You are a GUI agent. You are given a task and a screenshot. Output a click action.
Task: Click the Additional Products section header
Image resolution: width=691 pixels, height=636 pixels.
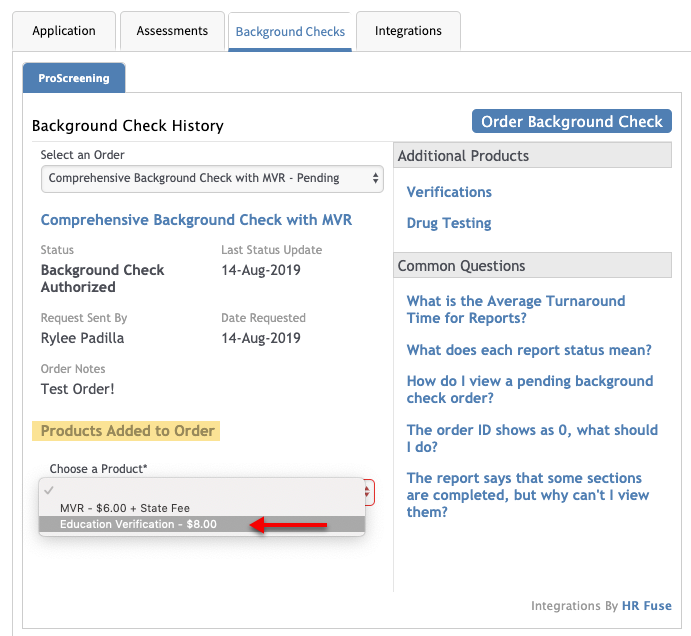tap(532, 156)
